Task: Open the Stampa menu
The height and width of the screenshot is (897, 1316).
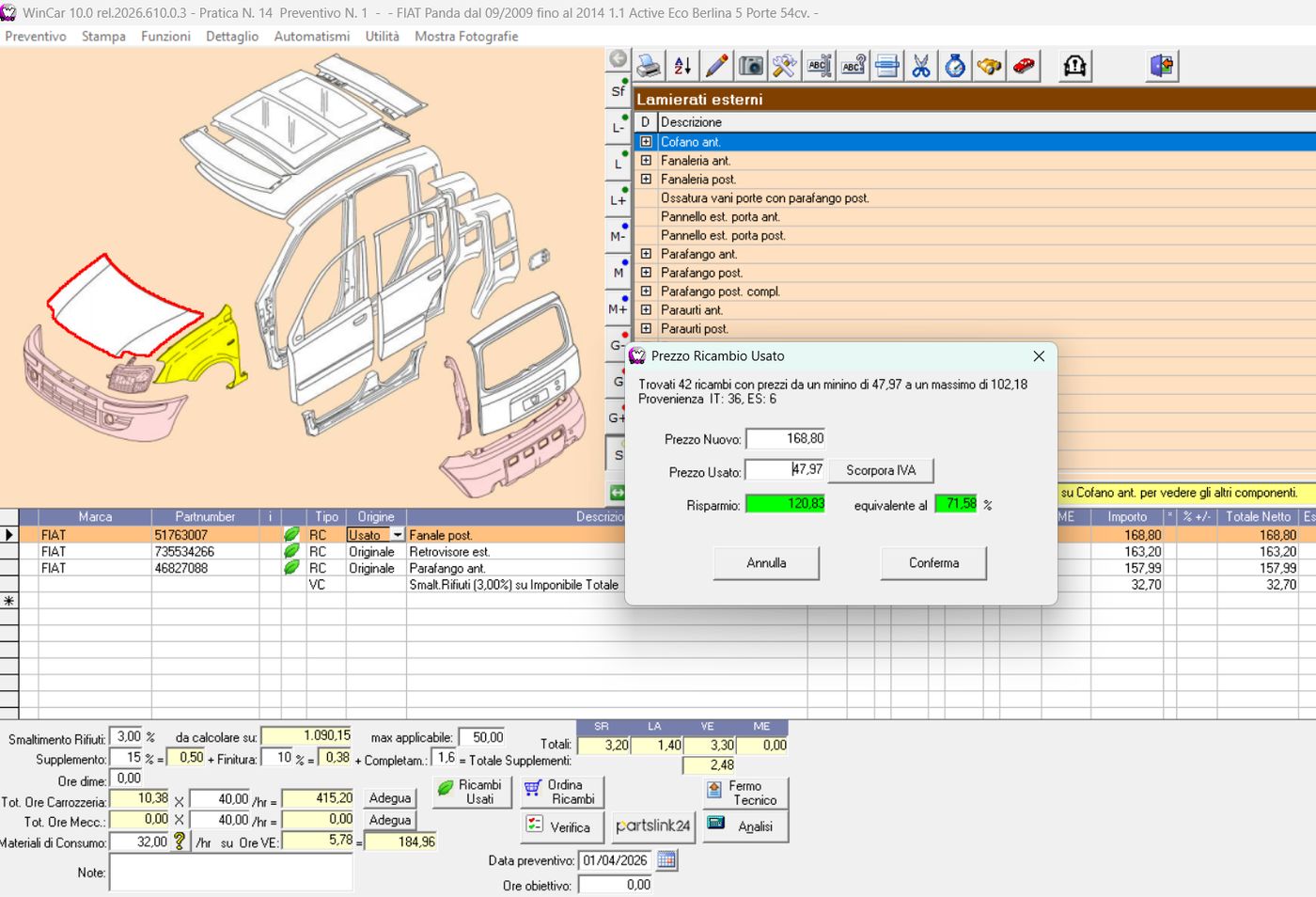Action: tap(103, 36)
